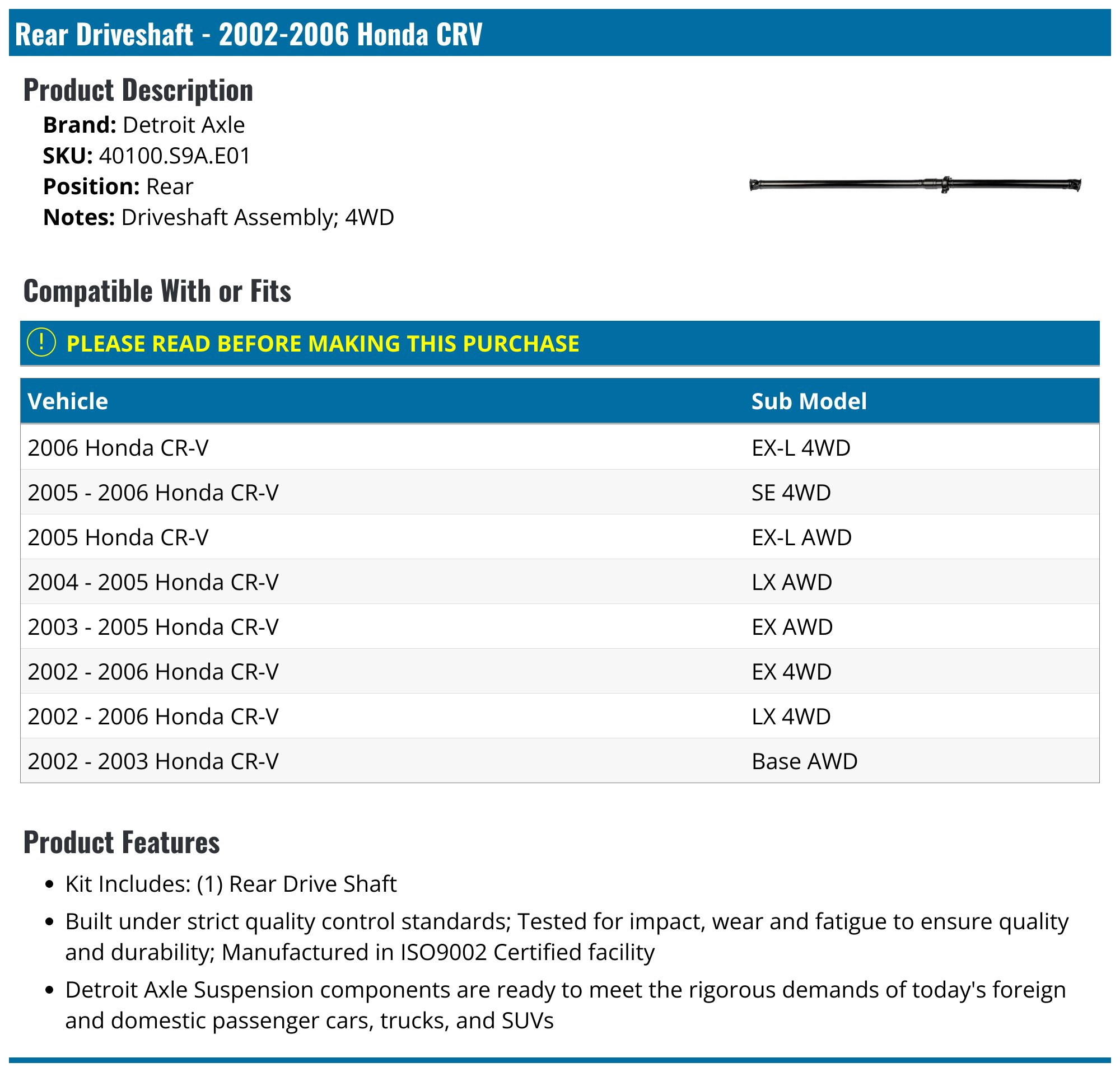The width and height of the screenshot is (1120, 1072).
Task: Open the driveshaft product image
Action: coord(915,185)
